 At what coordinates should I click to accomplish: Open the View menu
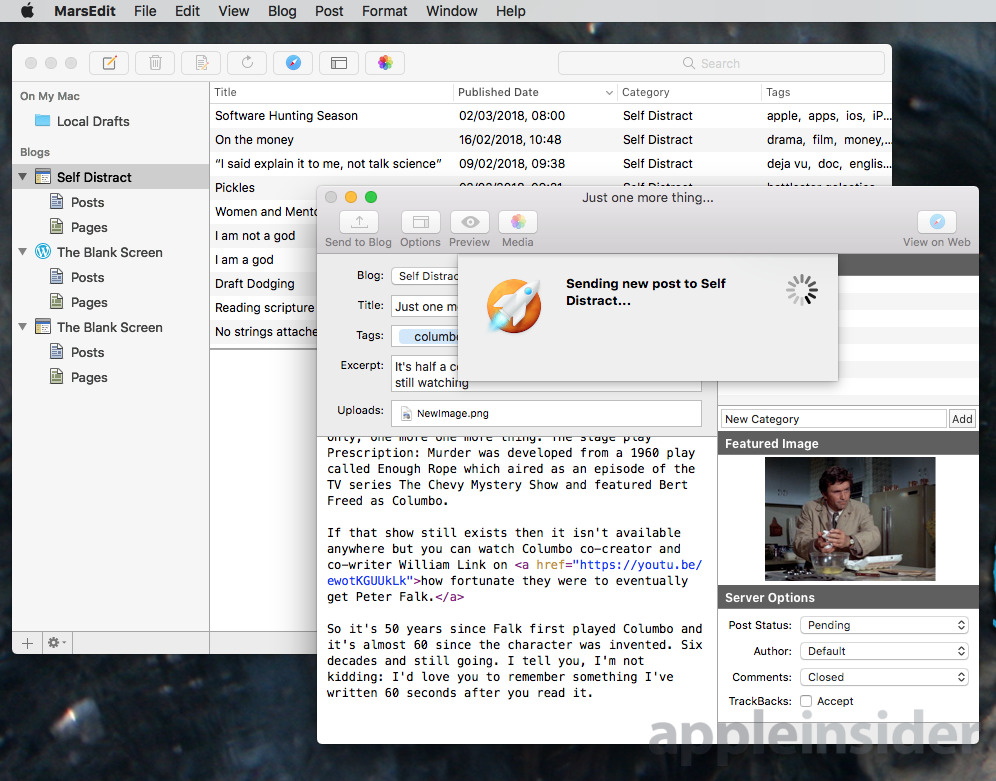234,11
